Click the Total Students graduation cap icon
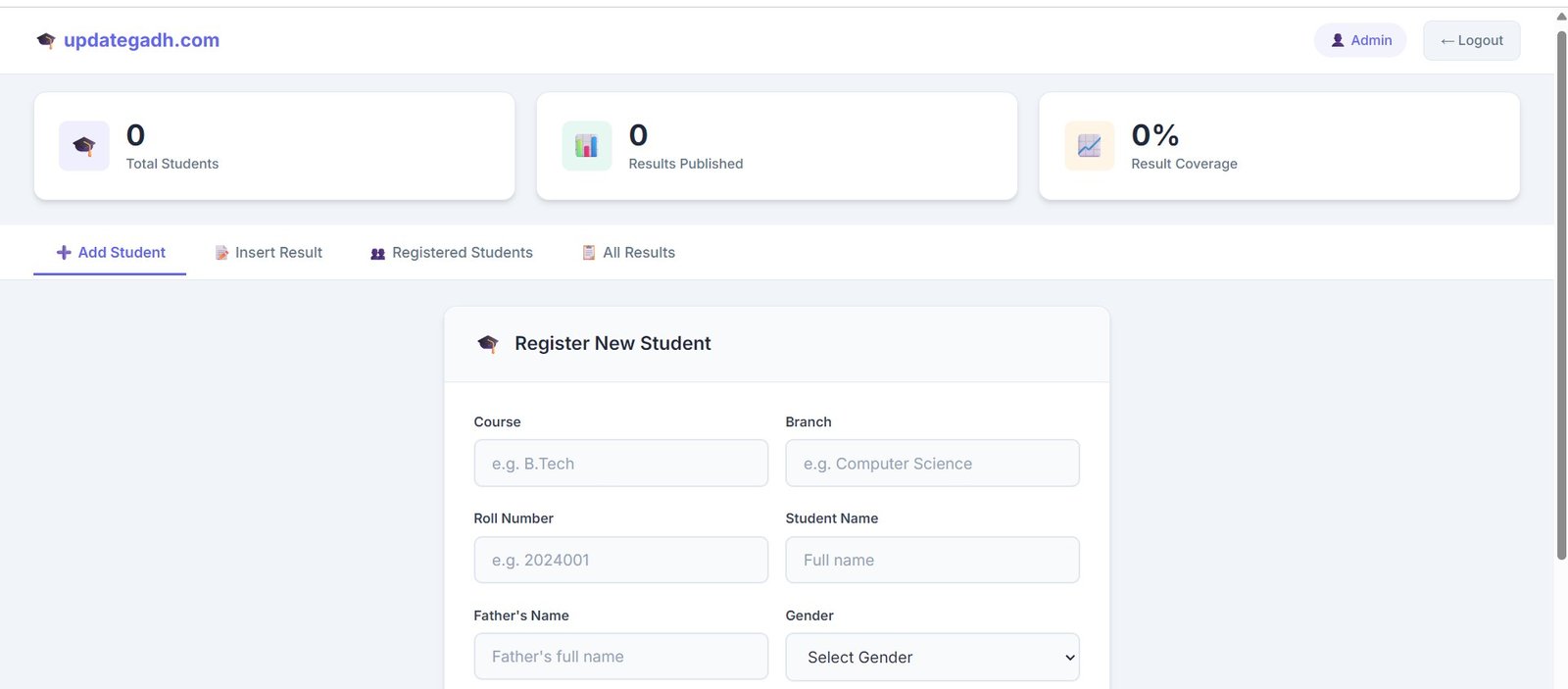 [84, 146]
